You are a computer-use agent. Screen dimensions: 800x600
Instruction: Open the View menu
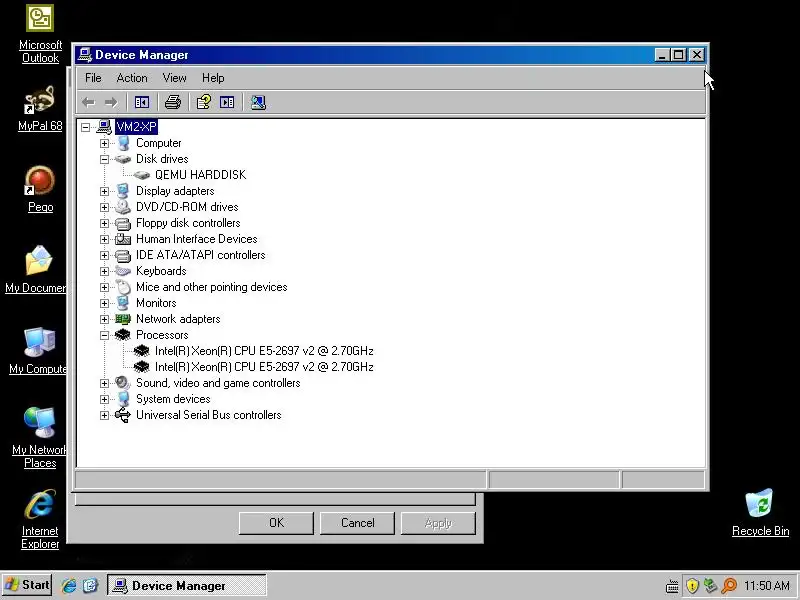[x=174, y=78]
